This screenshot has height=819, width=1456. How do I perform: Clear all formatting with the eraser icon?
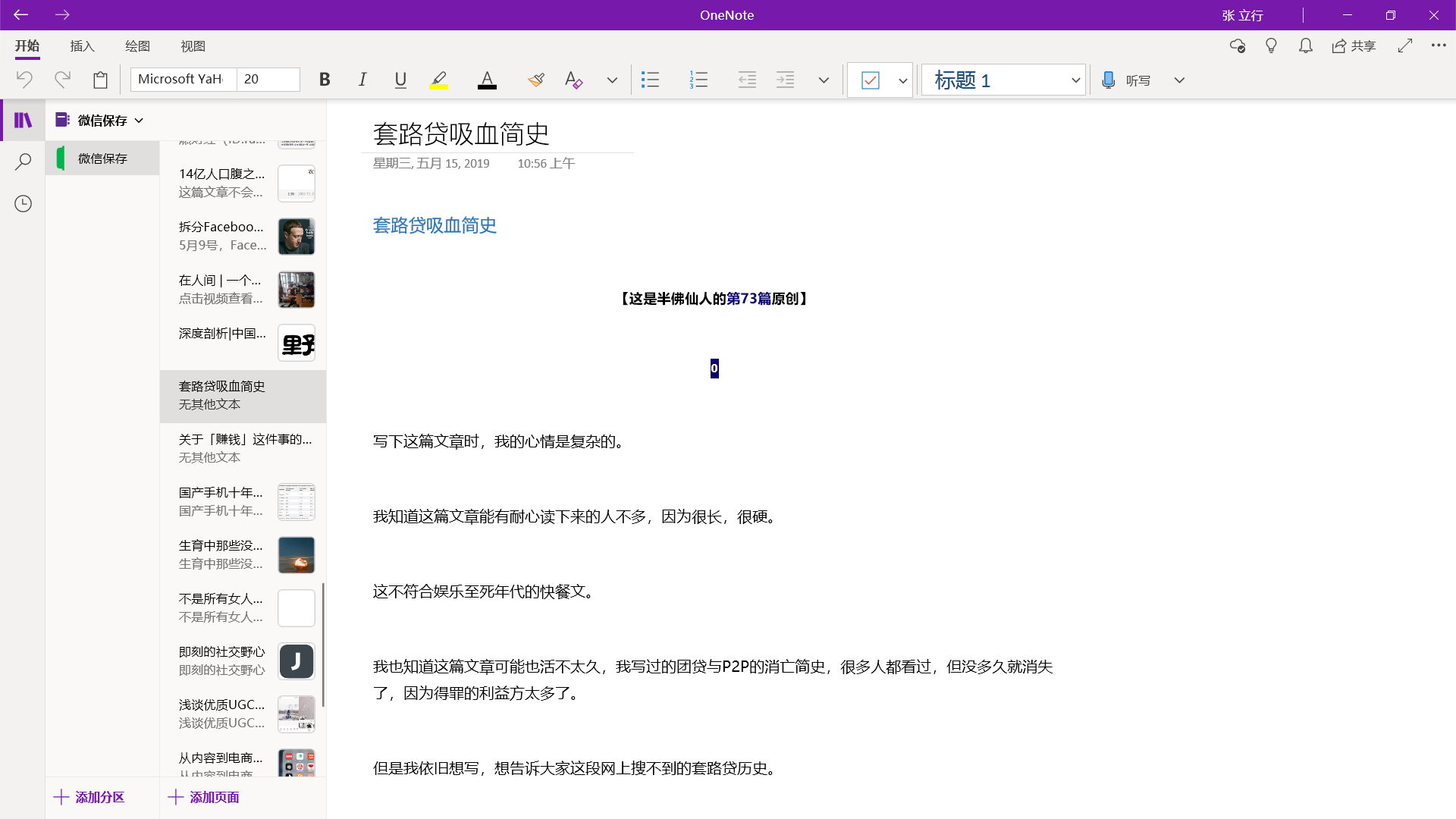point(574,80)
